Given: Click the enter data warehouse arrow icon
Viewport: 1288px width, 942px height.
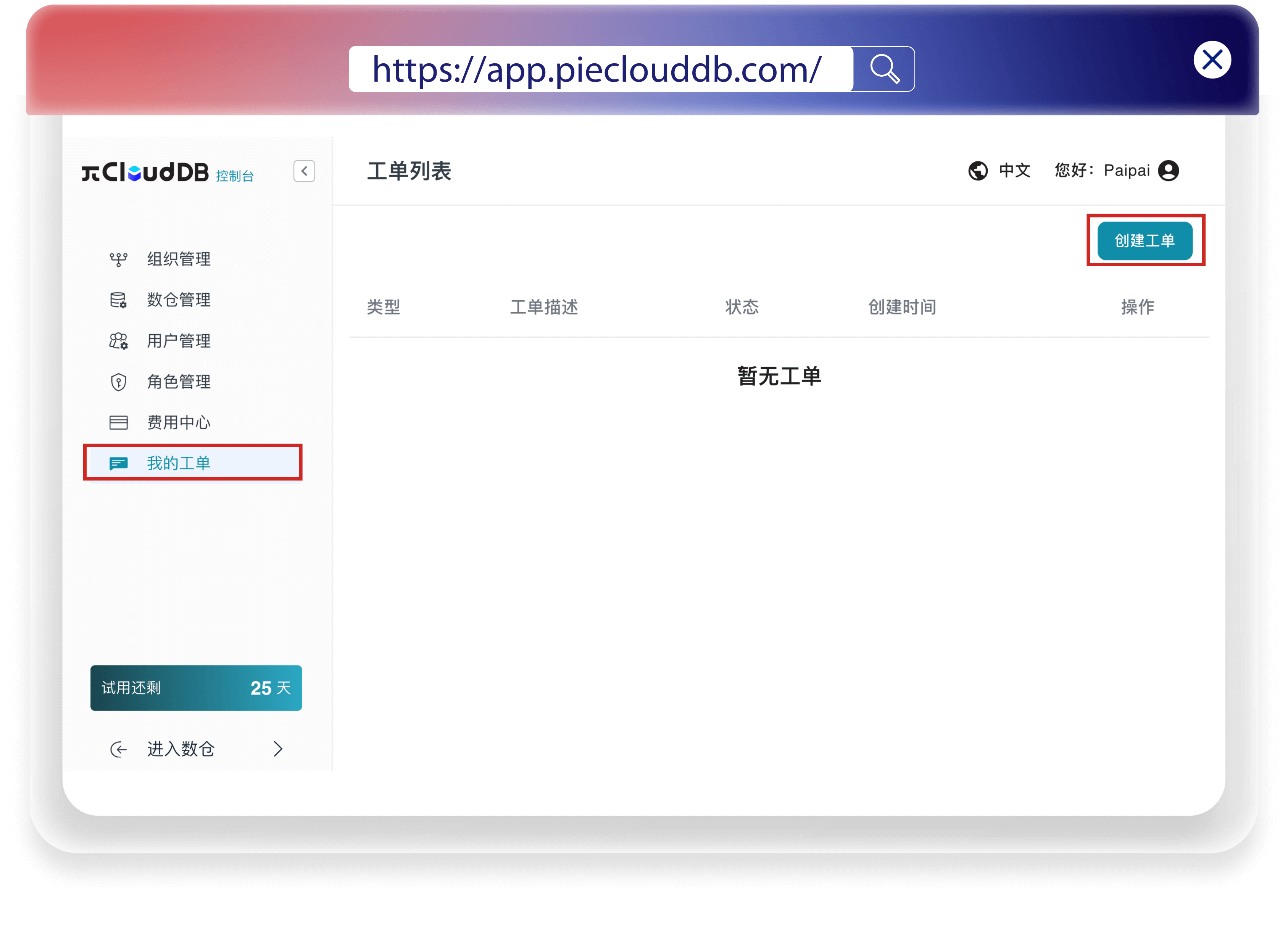Looking at the screenshot, I should [x=119, y=749].
